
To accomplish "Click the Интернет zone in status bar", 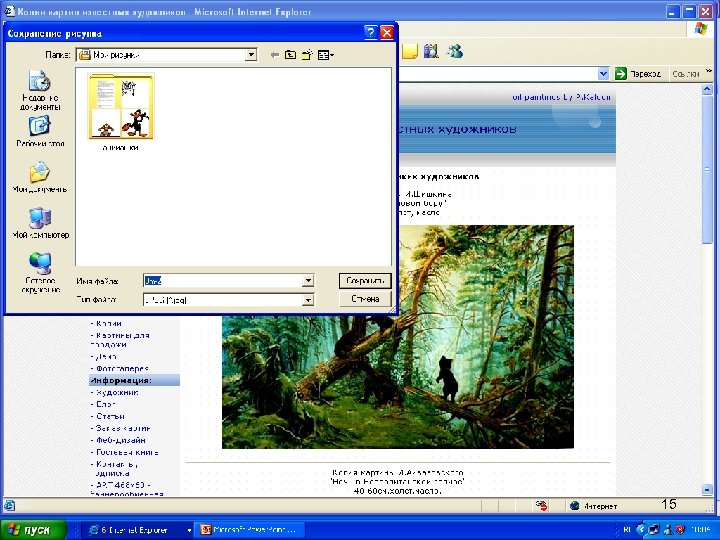I will click(x=593, y=506).
